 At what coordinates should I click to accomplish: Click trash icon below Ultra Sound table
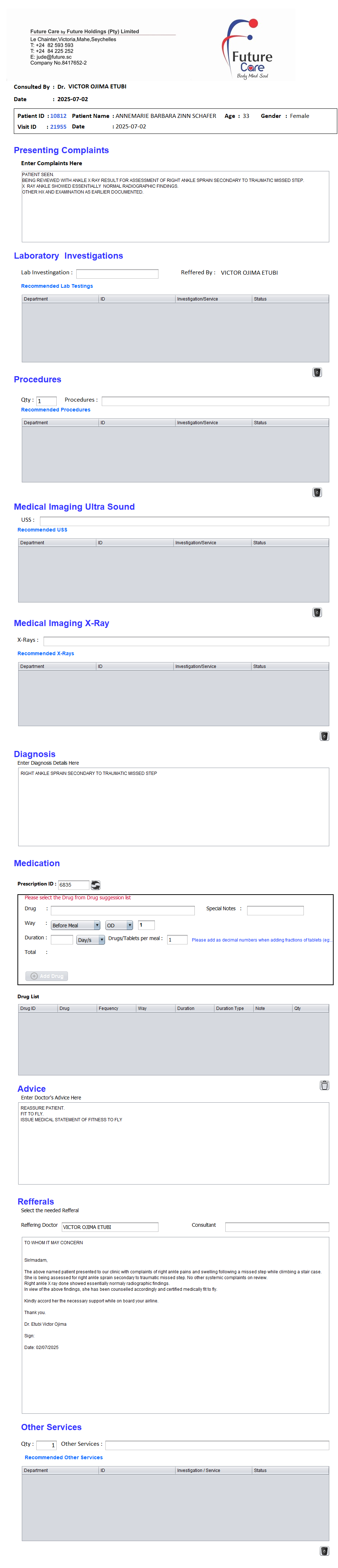coord(317,612)
